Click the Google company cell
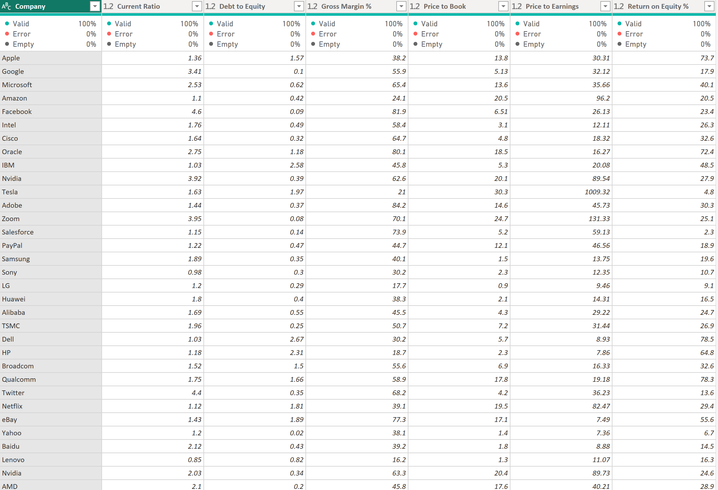 pos(50,71)
